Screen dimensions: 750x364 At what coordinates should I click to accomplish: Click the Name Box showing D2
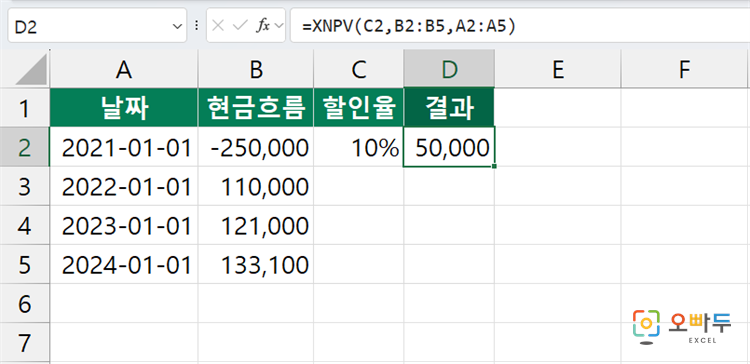97,26
